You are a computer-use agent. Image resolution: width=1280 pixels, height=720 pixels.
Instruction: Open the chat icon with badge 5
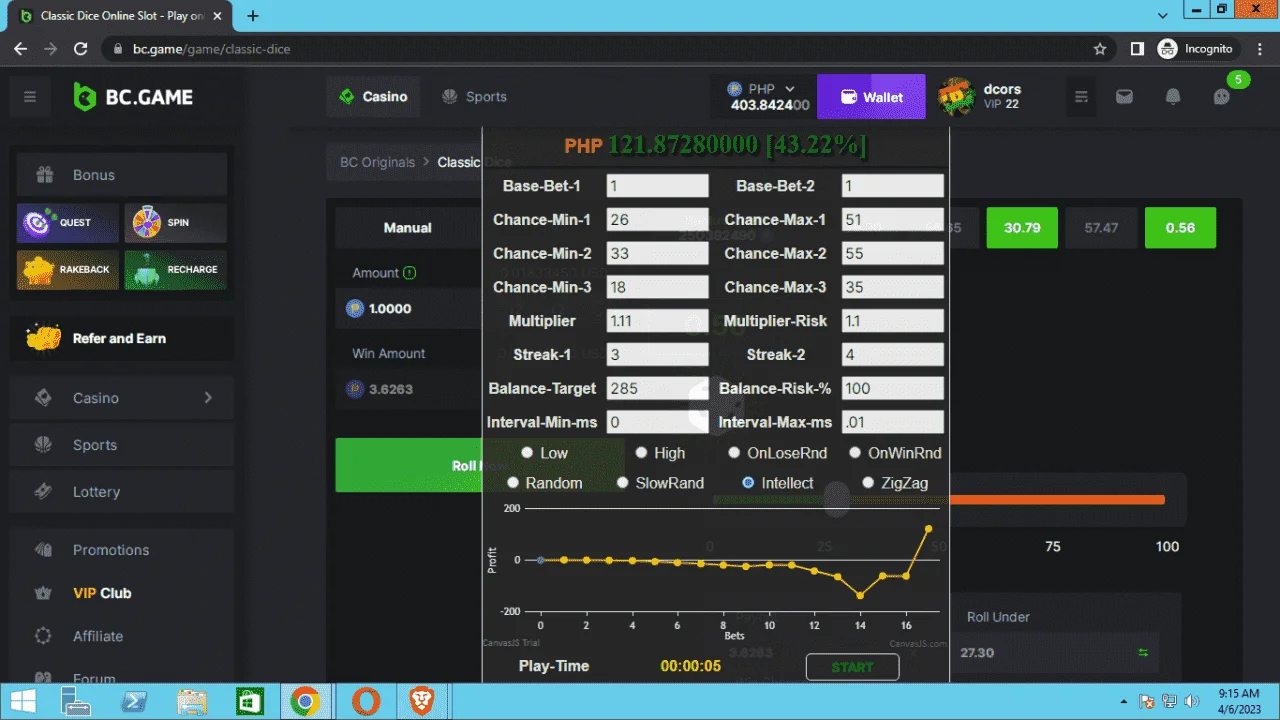pos(1222,97)
